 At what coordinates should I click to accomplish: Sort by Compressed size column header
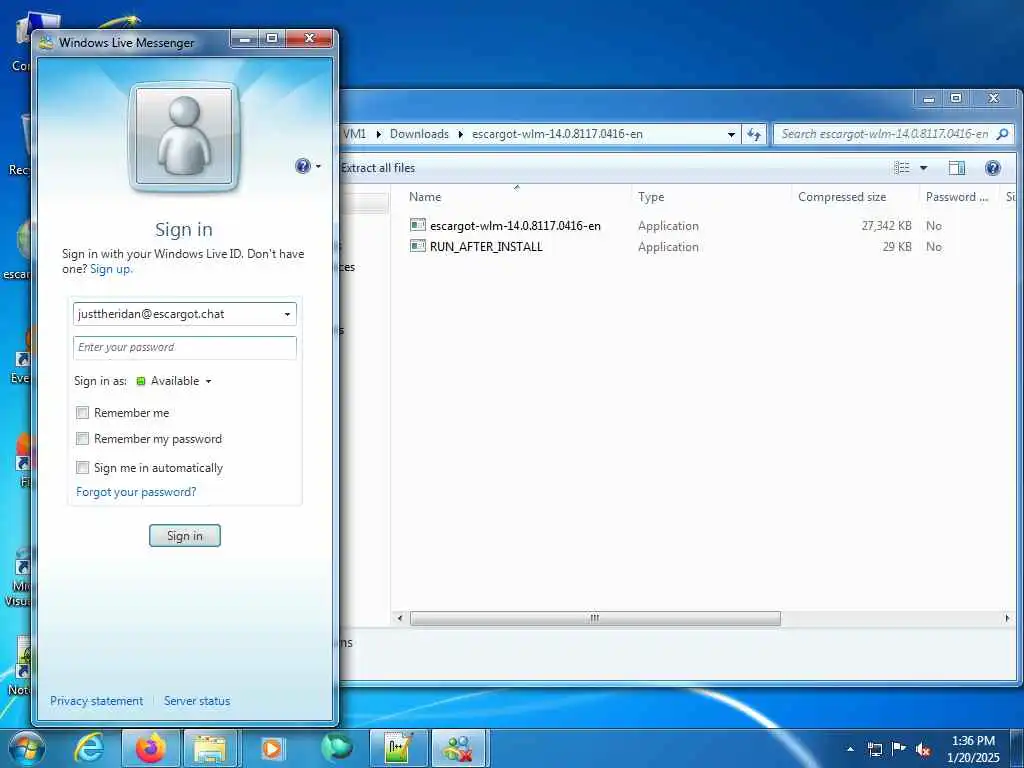(842, 197)
